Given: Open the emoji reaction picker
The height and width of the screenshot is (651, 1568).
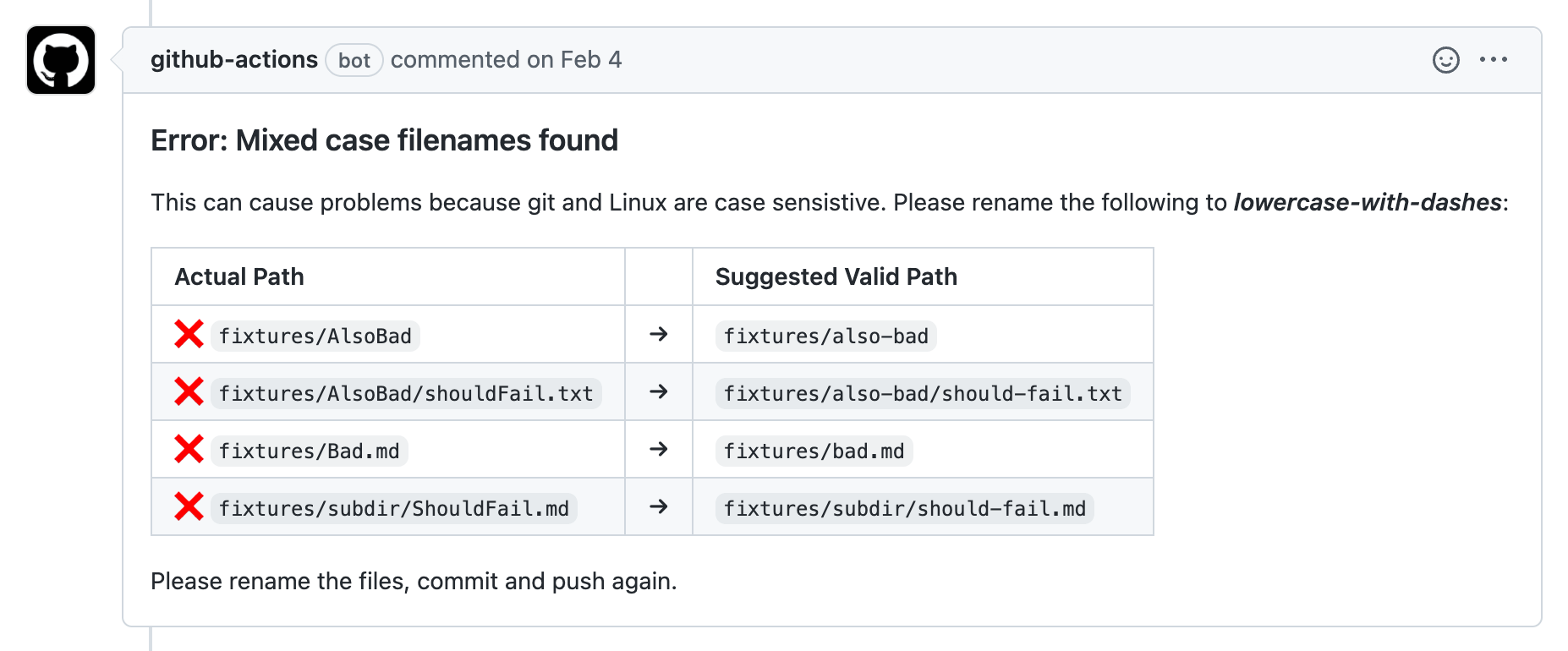Looking at the screenshot, I should (1445, 60).
